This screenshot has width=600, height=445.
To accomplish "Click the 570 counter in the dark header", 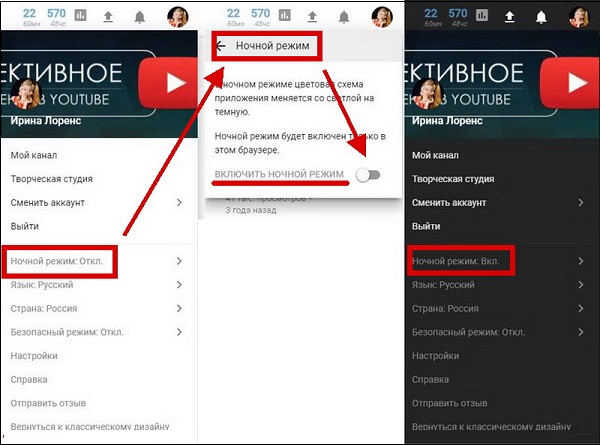I will (x=458, y=13).
